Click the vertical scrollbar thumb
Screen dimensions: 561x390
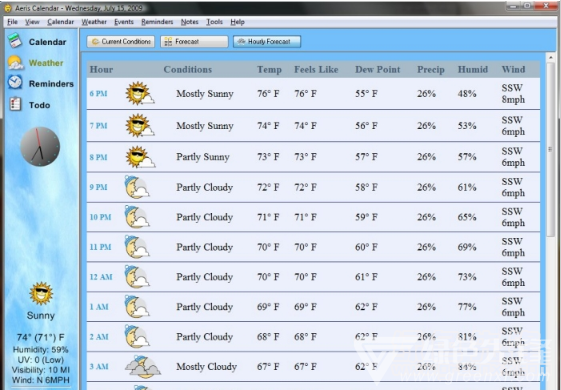(x=550, y=149)
